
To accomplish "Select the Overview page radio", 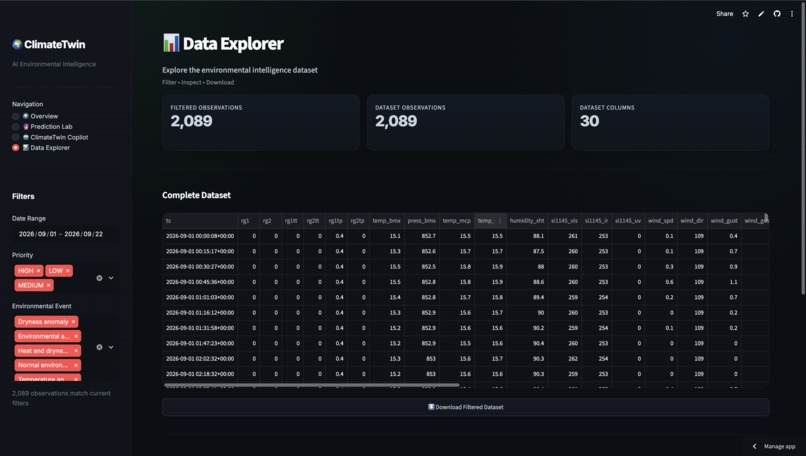I will [x=15, y=116].
